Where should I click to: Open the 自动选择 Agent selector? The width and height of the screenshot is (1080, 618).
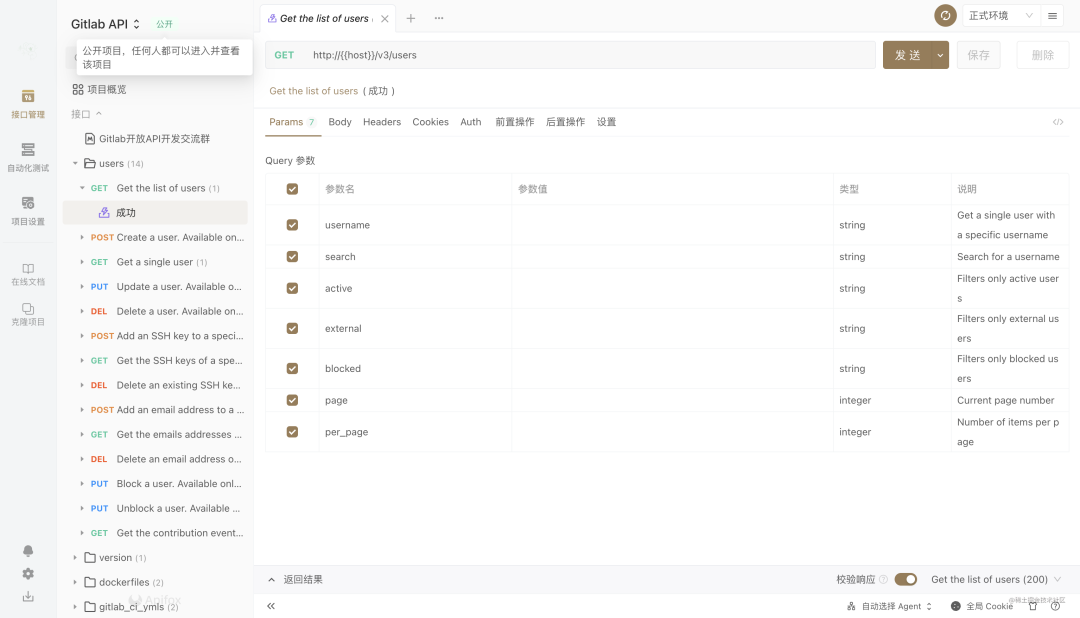[x=889, y=606]
